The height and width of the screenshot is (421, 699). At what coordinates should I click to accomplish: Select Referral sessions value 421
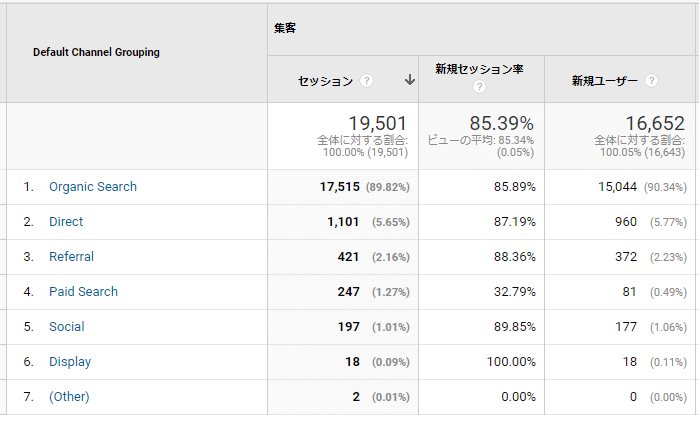pyautogui.click(x=348, y=257)
